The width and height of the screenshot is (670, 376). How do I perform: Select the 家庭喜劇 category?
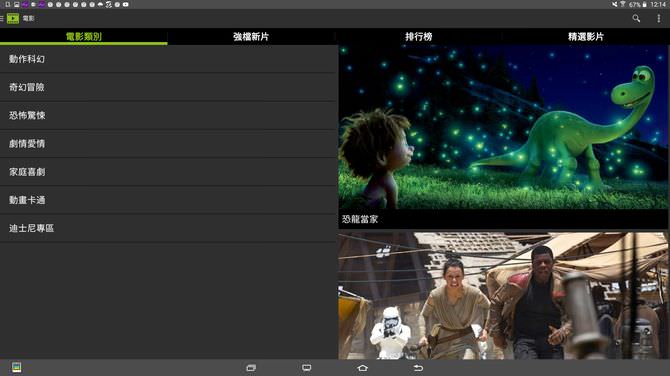169,172
